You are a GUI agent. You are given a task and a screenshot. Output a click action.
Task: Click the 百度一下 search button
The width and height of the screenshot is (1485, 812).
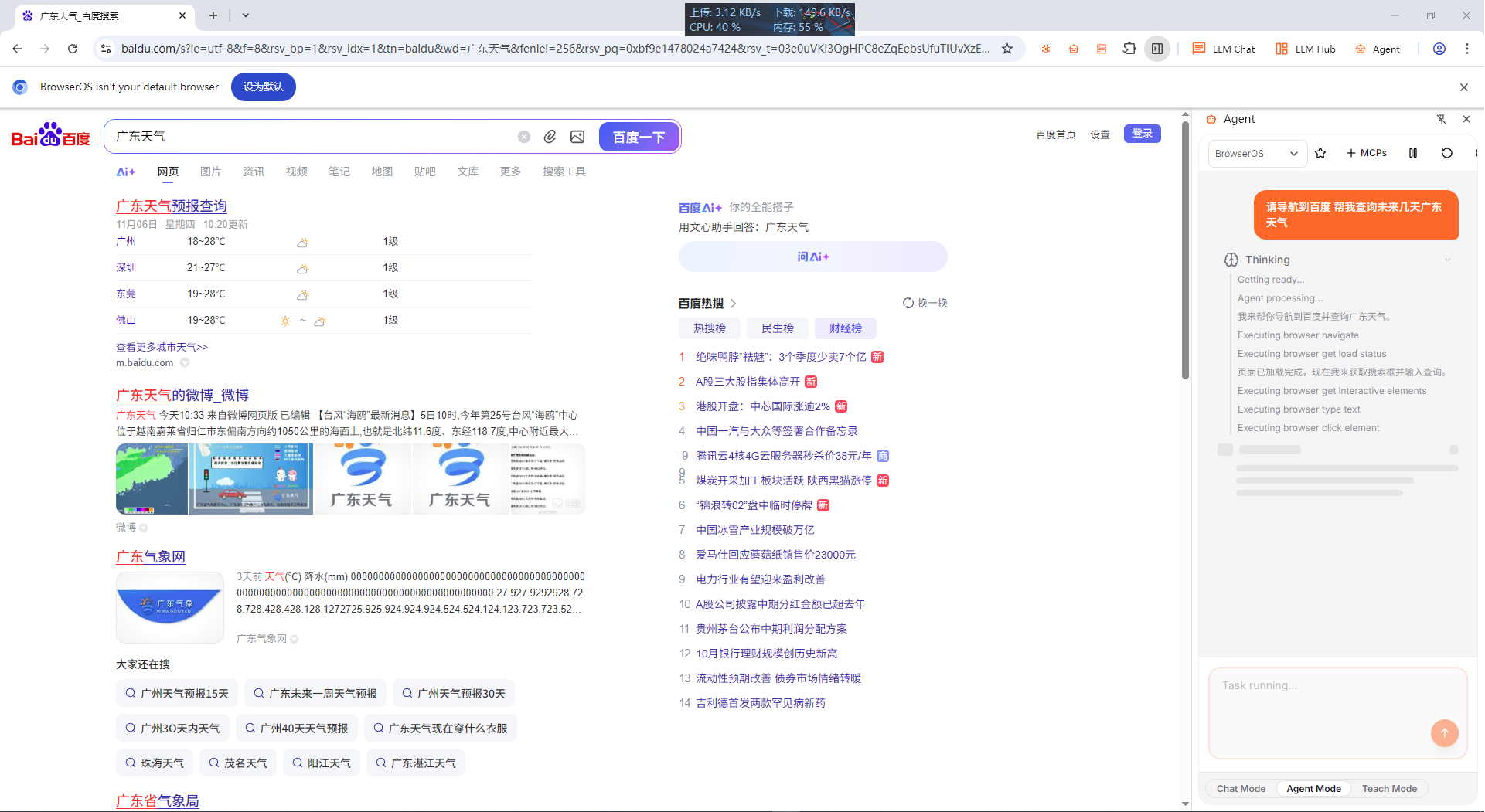(639, 137)
